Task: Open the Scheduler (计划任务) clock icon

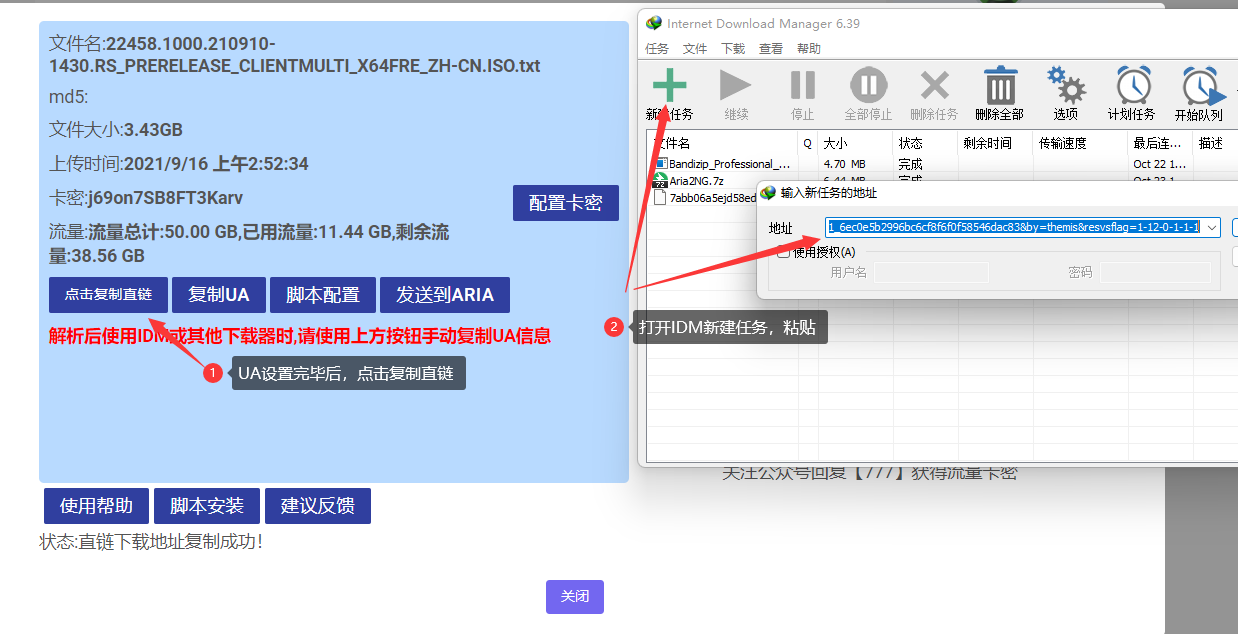Action: pos(1133,85)
